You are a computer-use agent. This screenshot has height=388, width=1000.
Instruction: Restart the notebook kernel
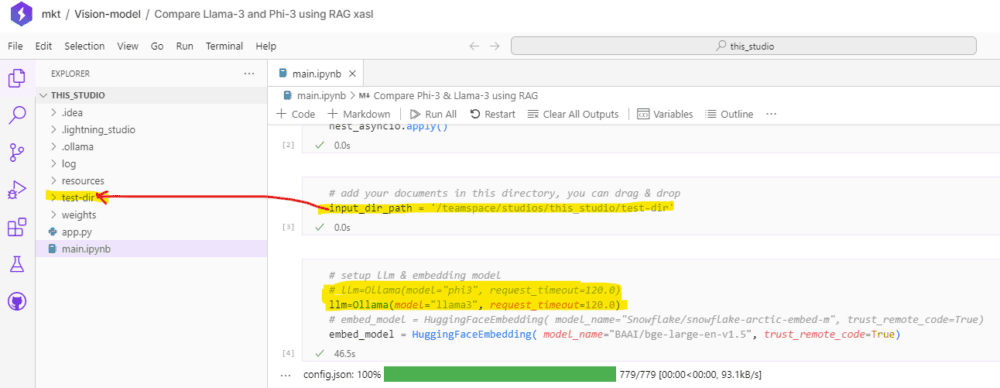coord(492,114)
